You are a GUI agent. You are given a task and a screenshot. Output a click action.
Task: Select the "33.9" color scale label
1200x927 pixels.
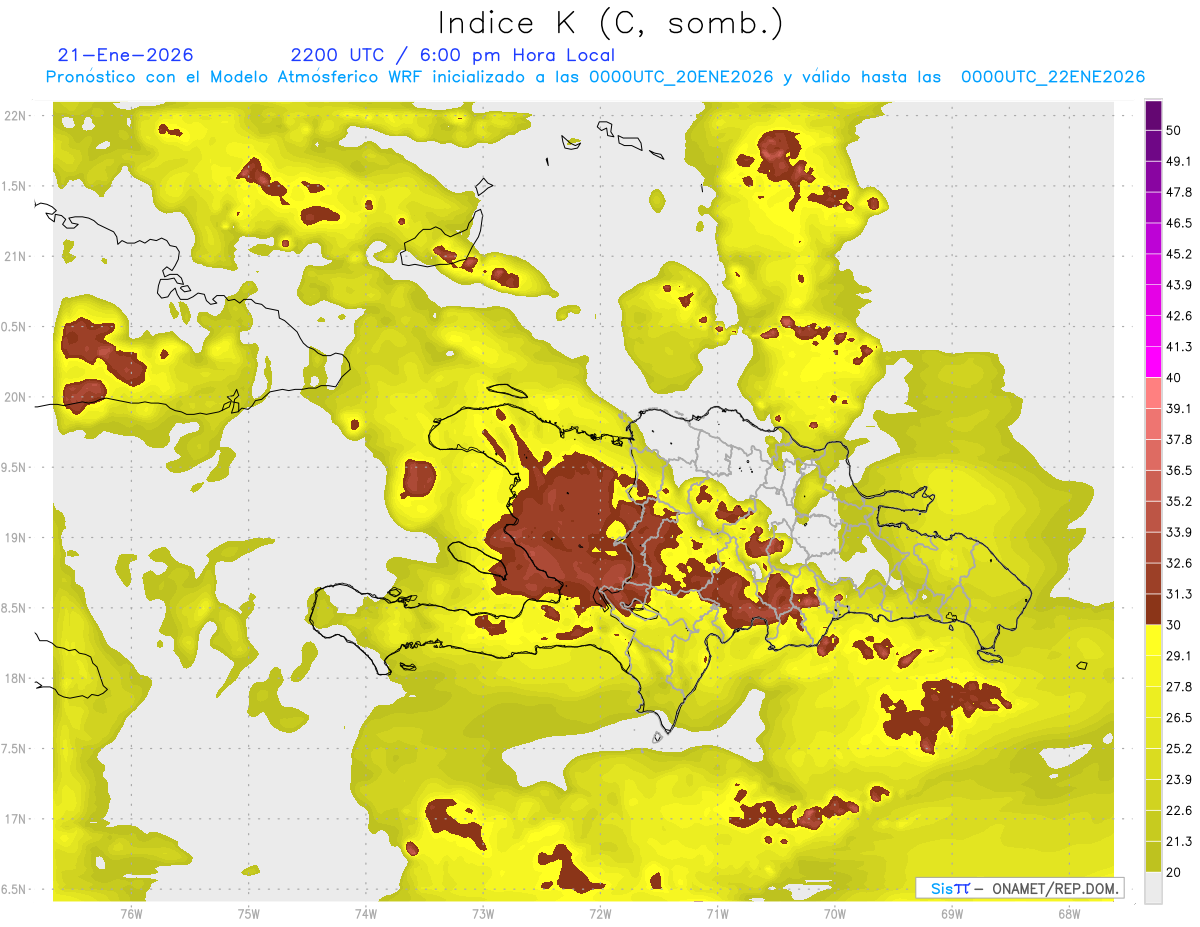[x=1179, y=532]
